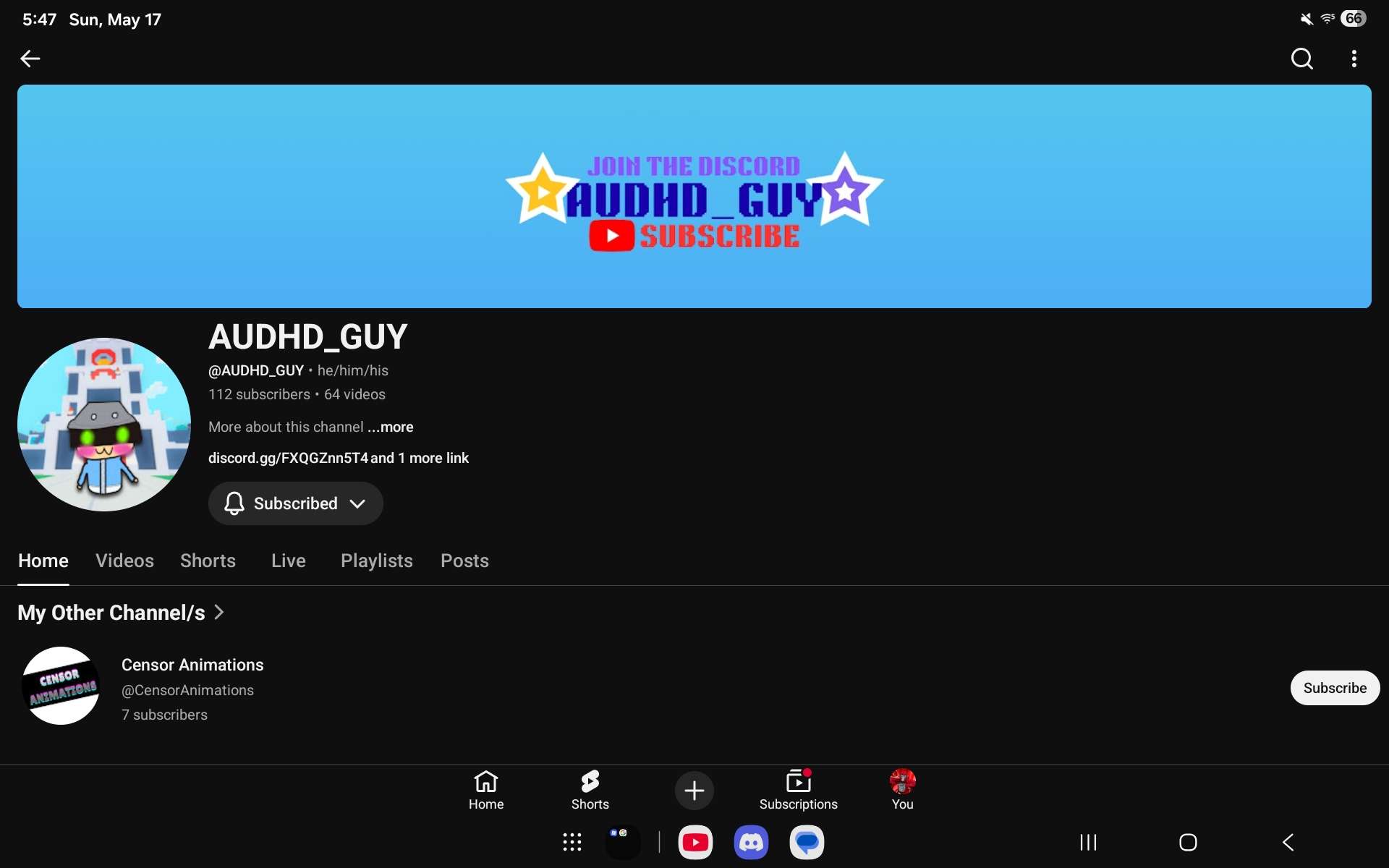
Task: Open the three-dot more options menu
Action: click(x=1354, y=59)
